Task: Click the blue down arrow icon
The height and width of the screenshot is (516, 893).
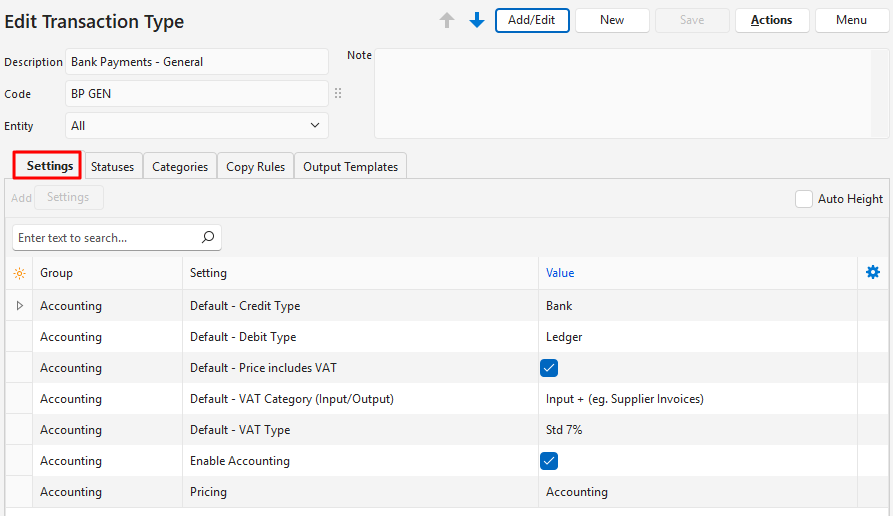Action: point(477,21)
